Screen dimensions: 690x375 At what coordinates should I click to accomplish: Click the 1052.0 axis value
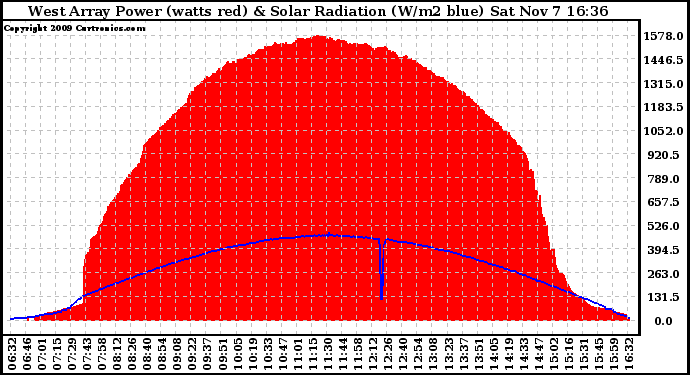pos(663,131)
